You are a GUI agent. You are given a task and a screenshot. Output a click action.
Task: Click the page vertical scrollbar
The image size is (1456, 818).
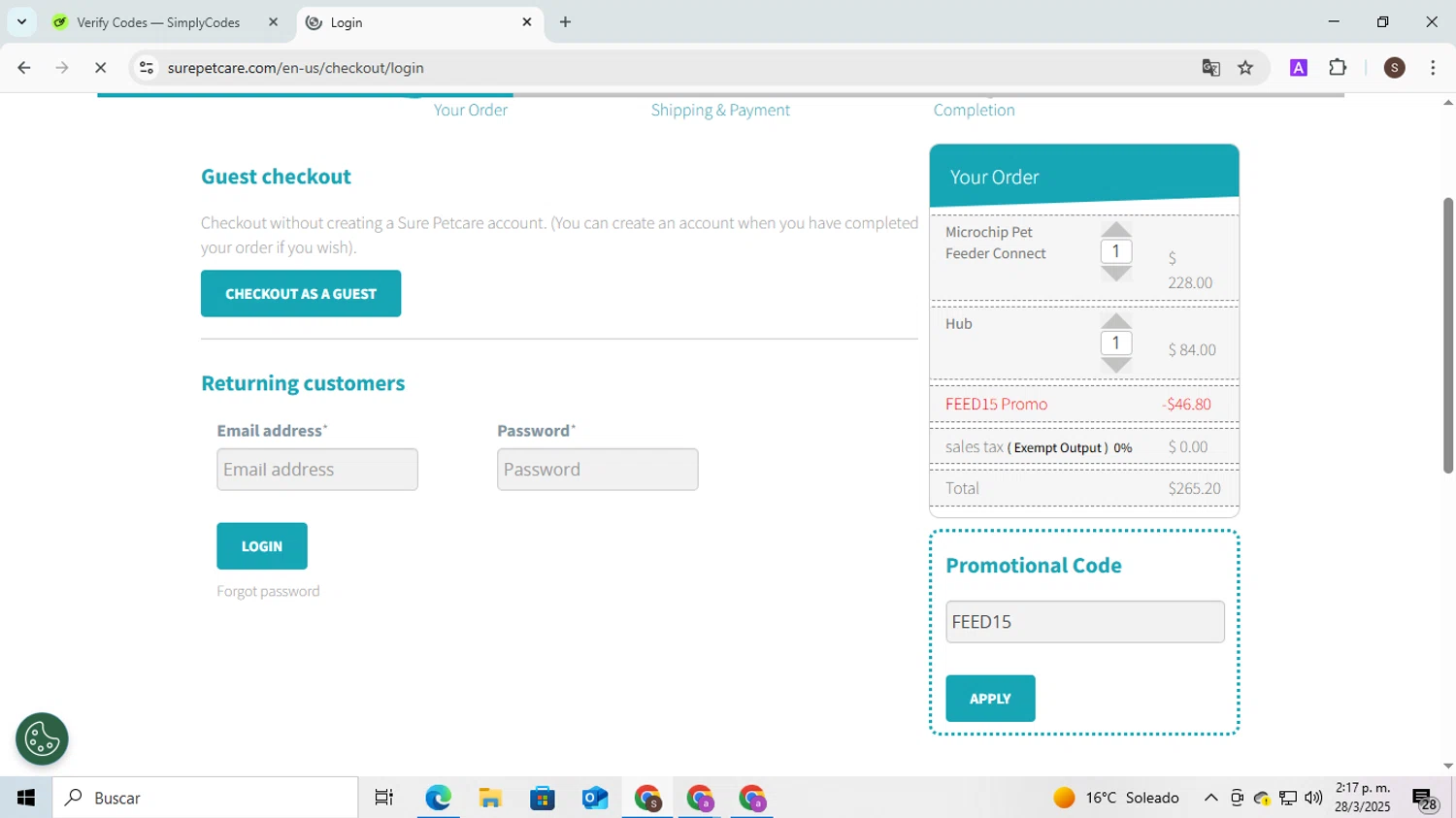click(x=1448, y=335)
